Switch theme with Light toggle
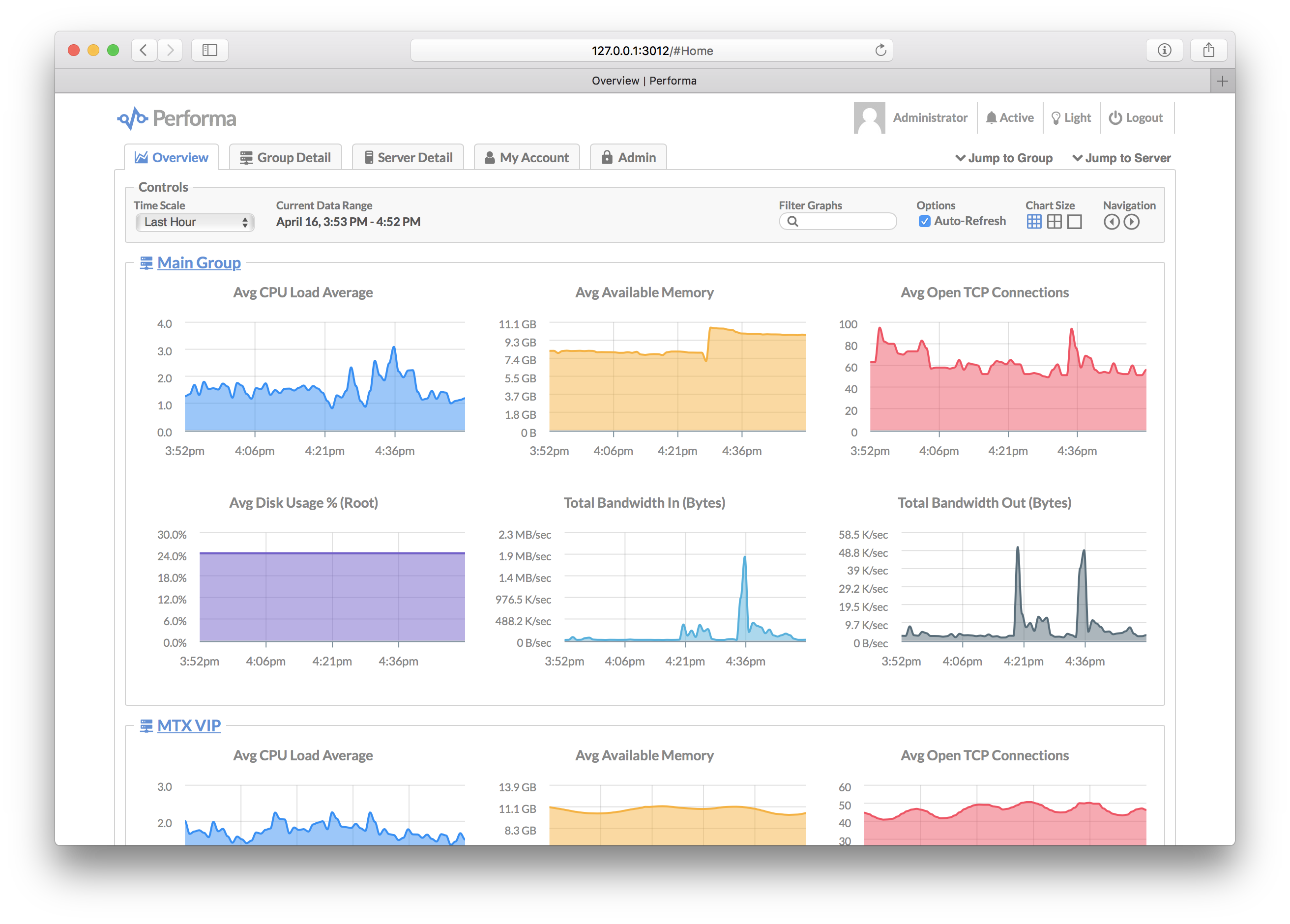The height and width of the screenshot is (924, 1290). [1071, 117]
